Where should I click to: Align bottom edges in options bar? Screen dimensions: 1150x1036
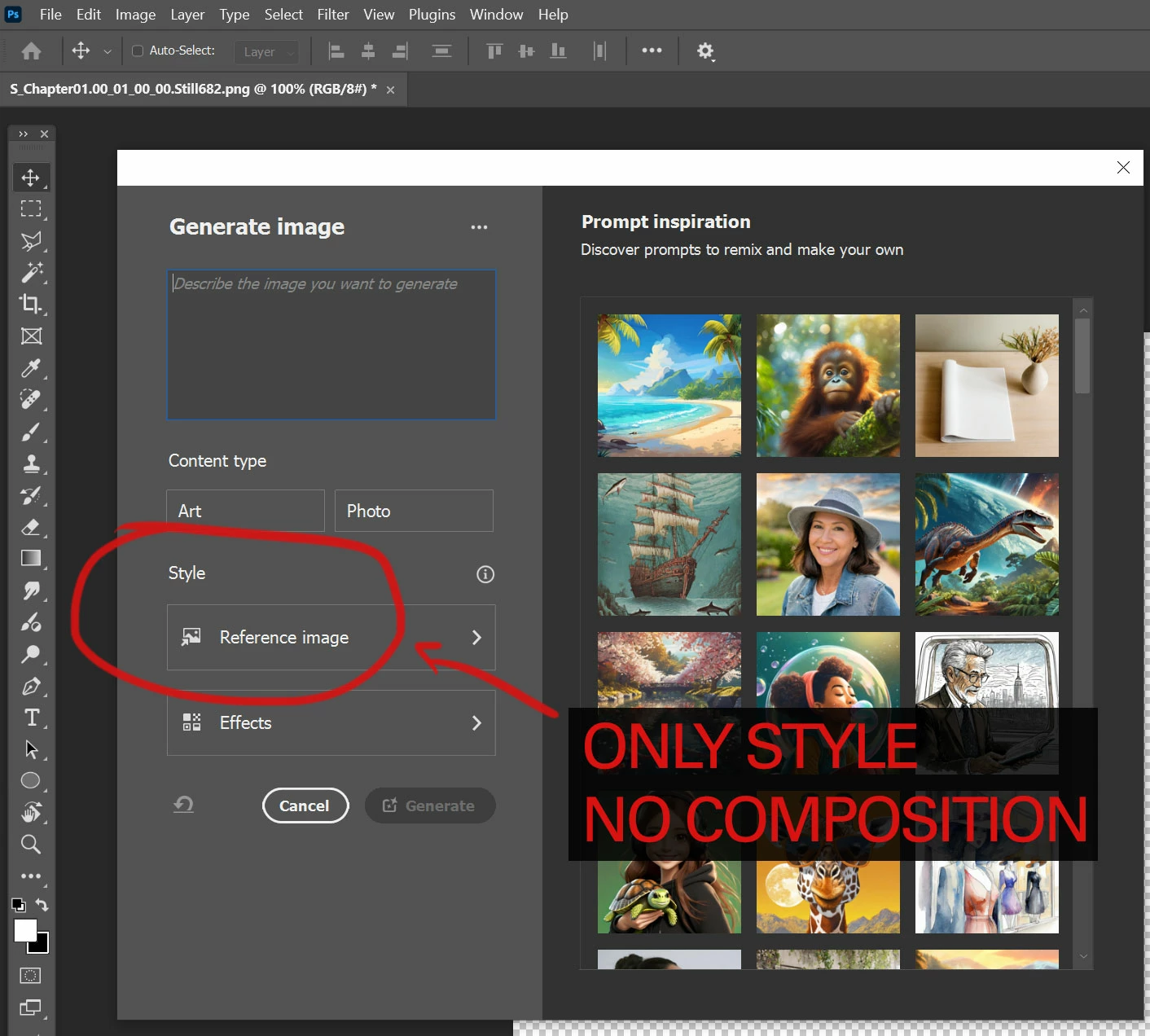coord(559,51)
